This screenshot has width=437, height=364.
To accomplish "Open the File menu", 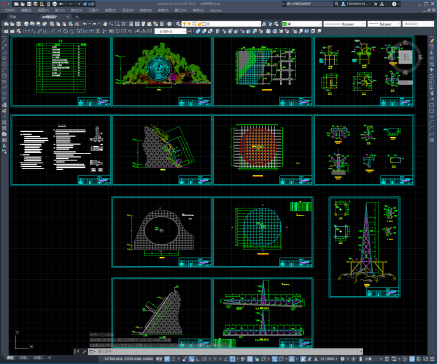I will coord(9,10).
